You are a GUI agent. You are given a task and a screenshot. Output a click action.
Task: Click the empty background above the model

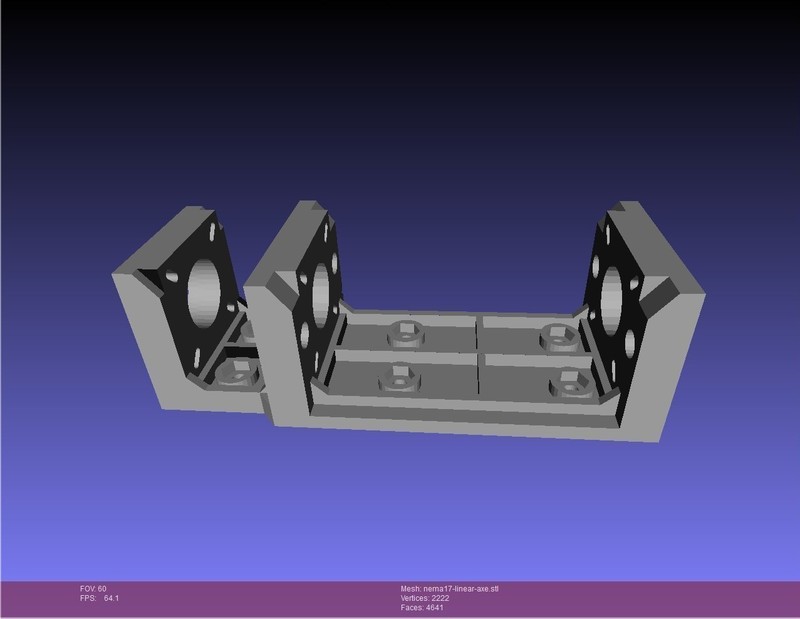(x=400, y=100)
